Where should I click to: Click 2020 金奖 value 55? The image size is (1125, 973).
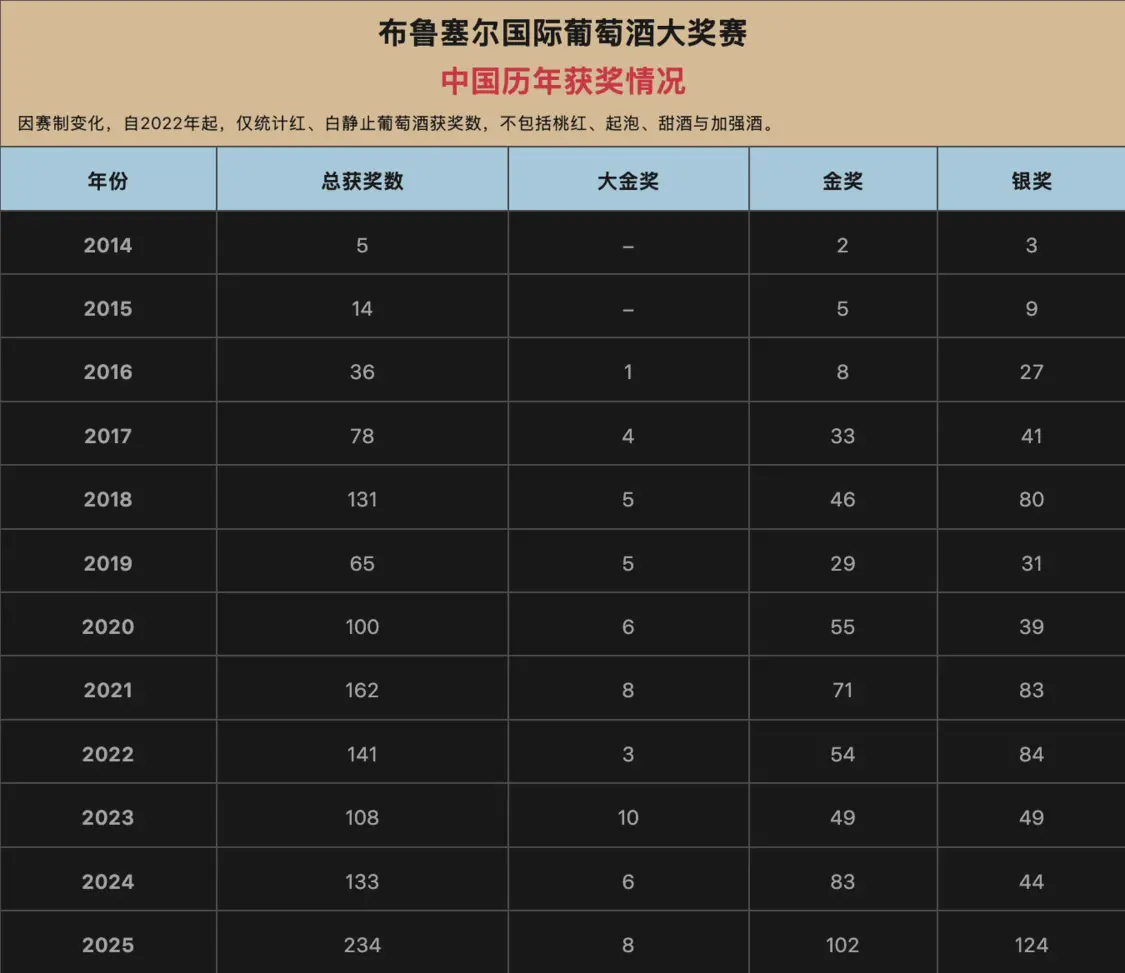[x=842, y=626]
